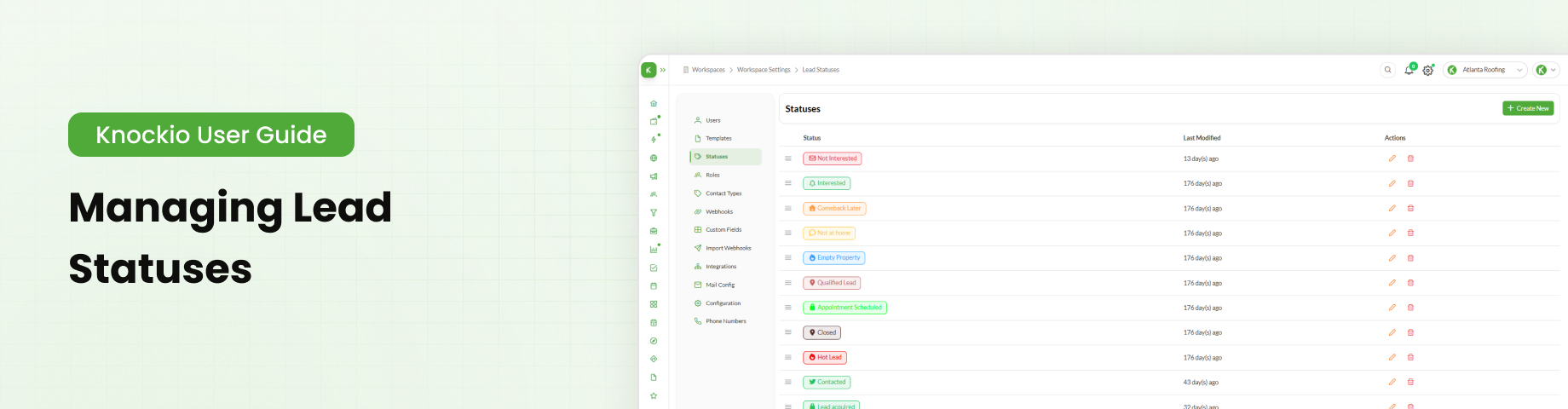The width and height of the screenshot is (1568, 409).
Task: Open Phone Numbers settings page
Action: coord(725,321)
